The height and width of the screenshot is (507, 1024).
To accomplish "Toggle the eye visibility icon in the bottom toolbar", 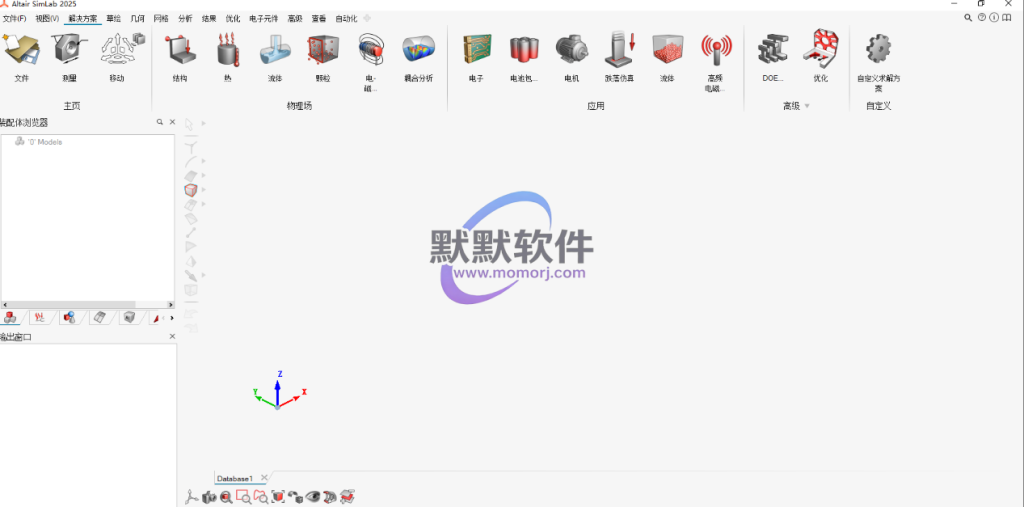I will click(313, 496).
